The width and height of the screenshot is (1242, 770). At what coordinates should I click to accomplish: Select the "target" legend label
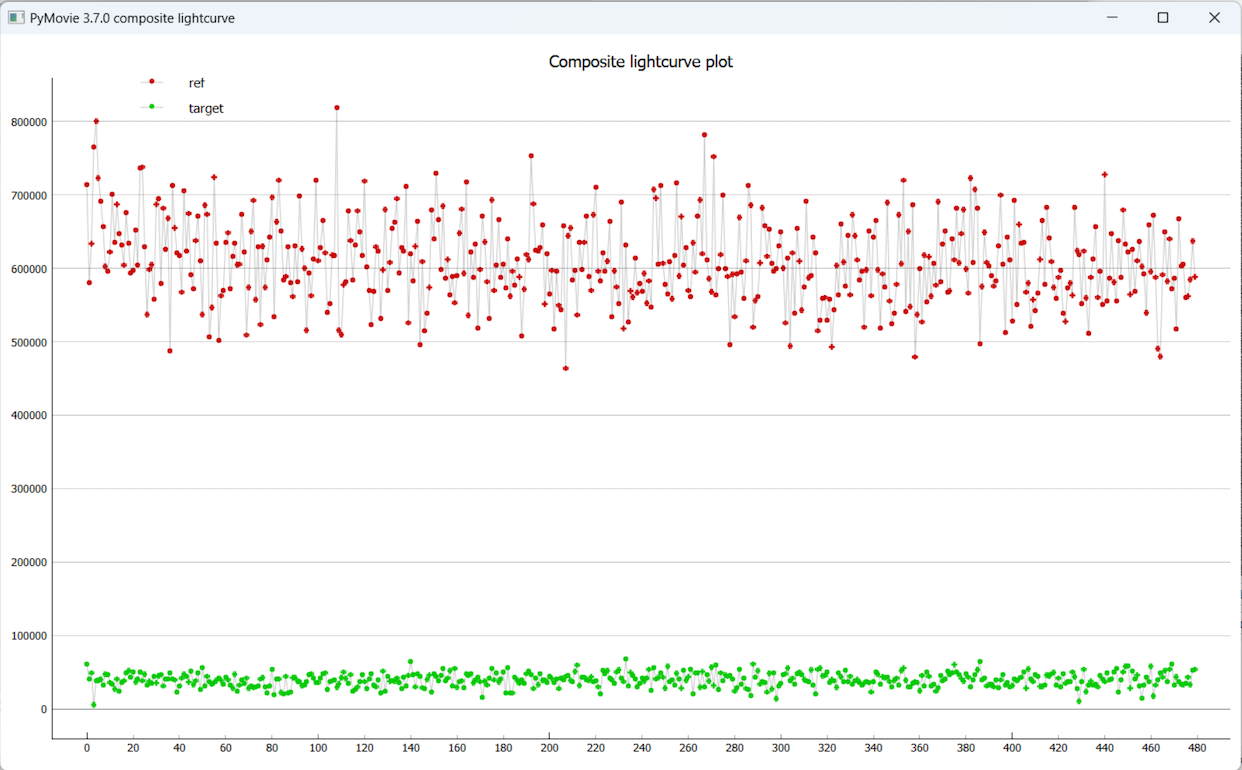[206, 108]
